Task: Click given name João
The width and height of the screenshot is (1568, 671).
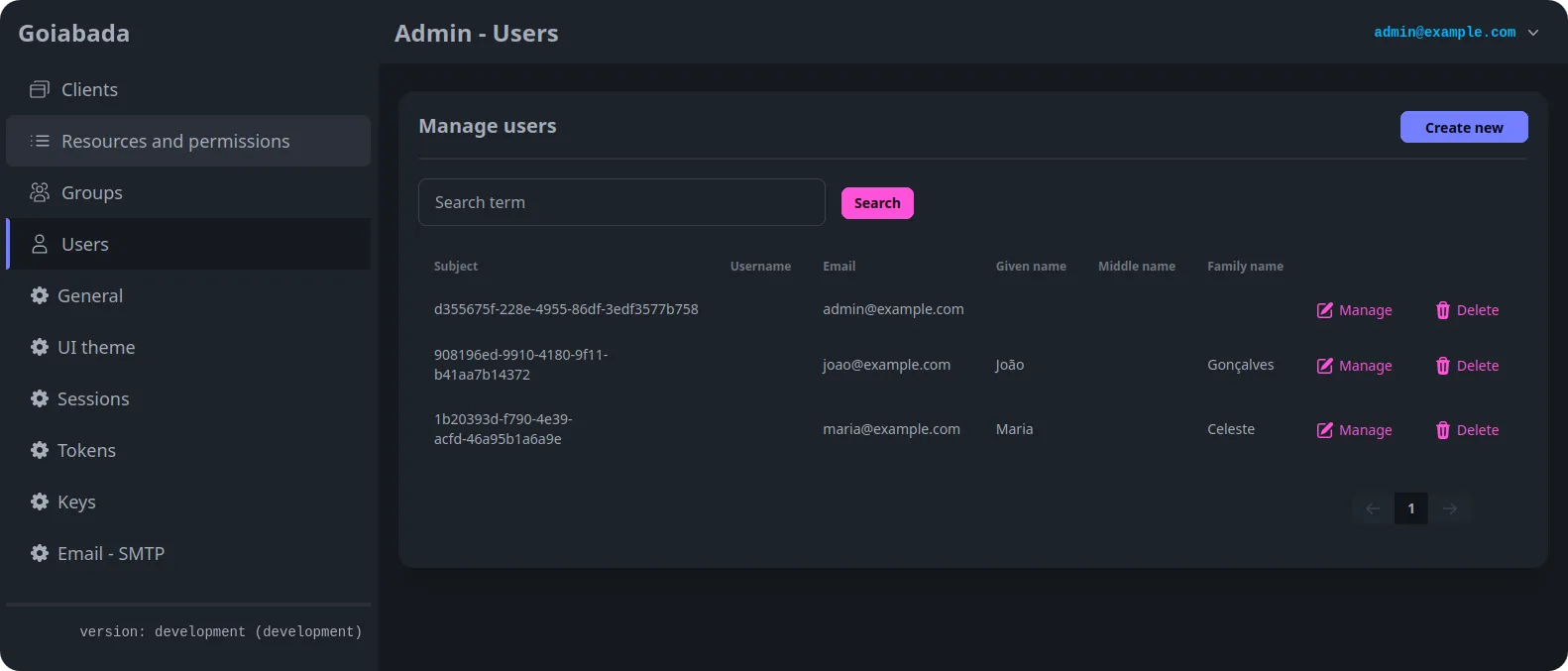Action: pyautogui.click(x=1010, y=365)
